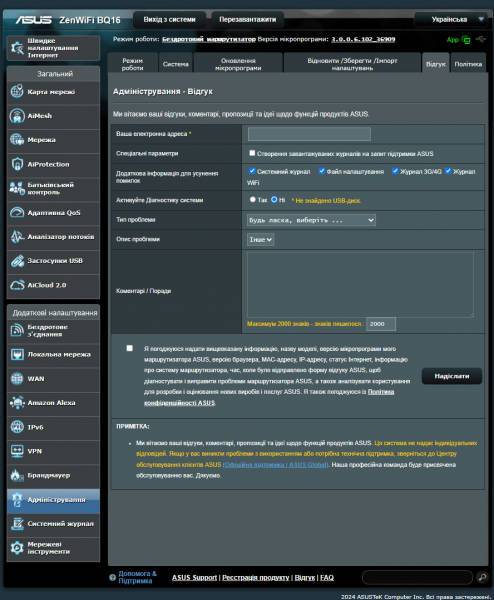The image size is (494, 600).
Task: Open Відновити/Зберегти/Імпорт налаштувань tab
Action: (x=352, y=64)
